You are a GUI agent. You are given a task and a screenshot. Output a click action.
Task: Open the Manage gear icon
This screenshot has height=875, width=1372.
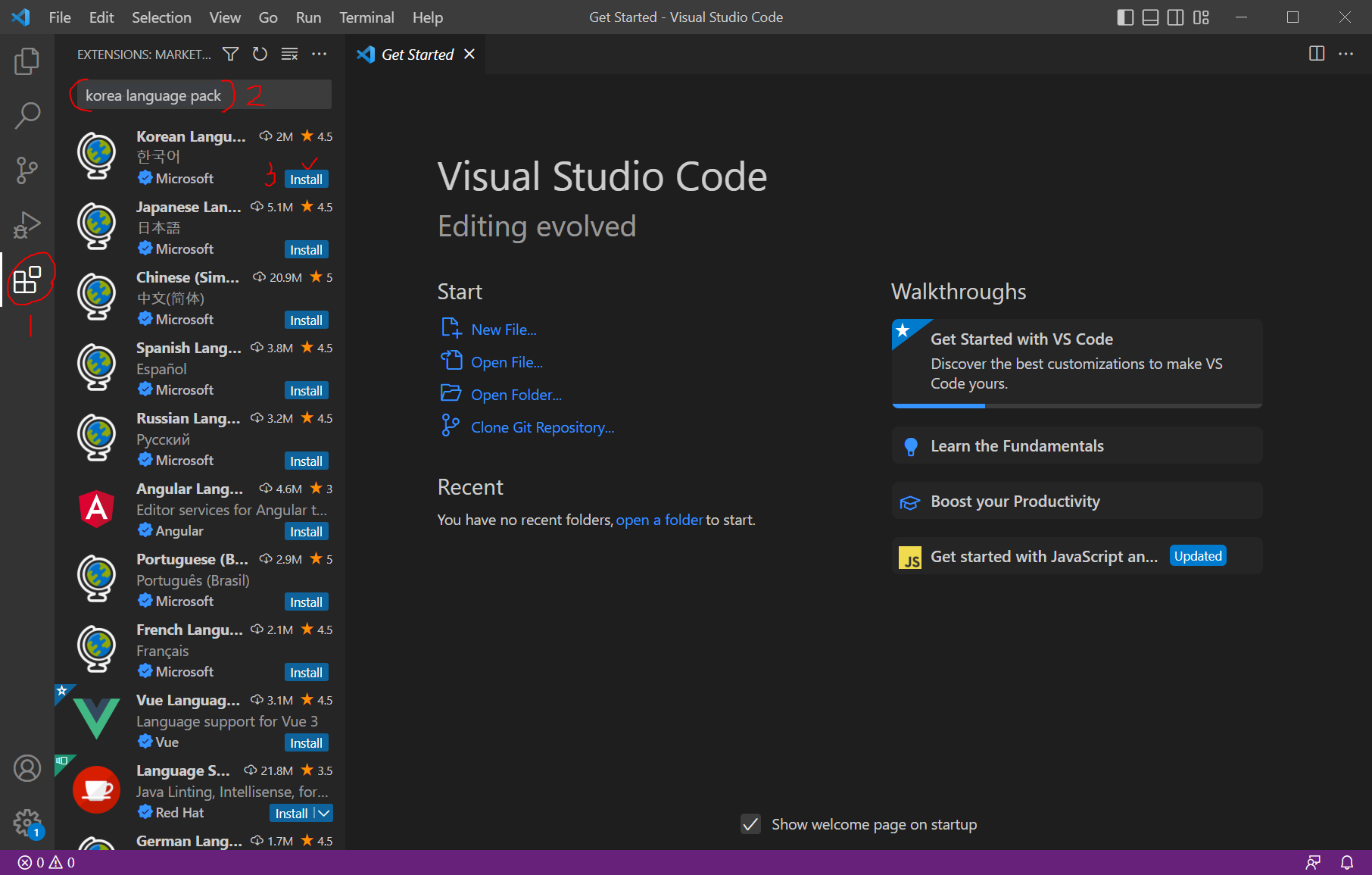click(x=27, y=823)
